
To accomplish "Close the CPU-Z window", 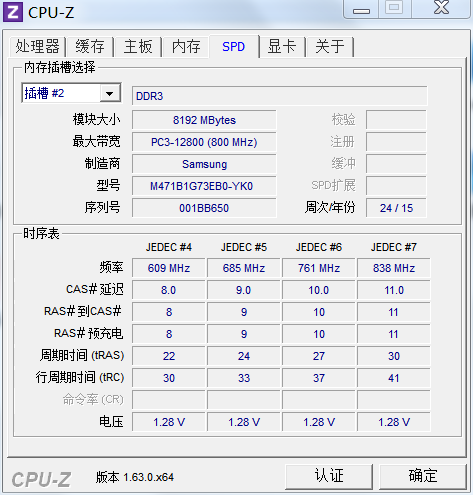I will 441,9.
